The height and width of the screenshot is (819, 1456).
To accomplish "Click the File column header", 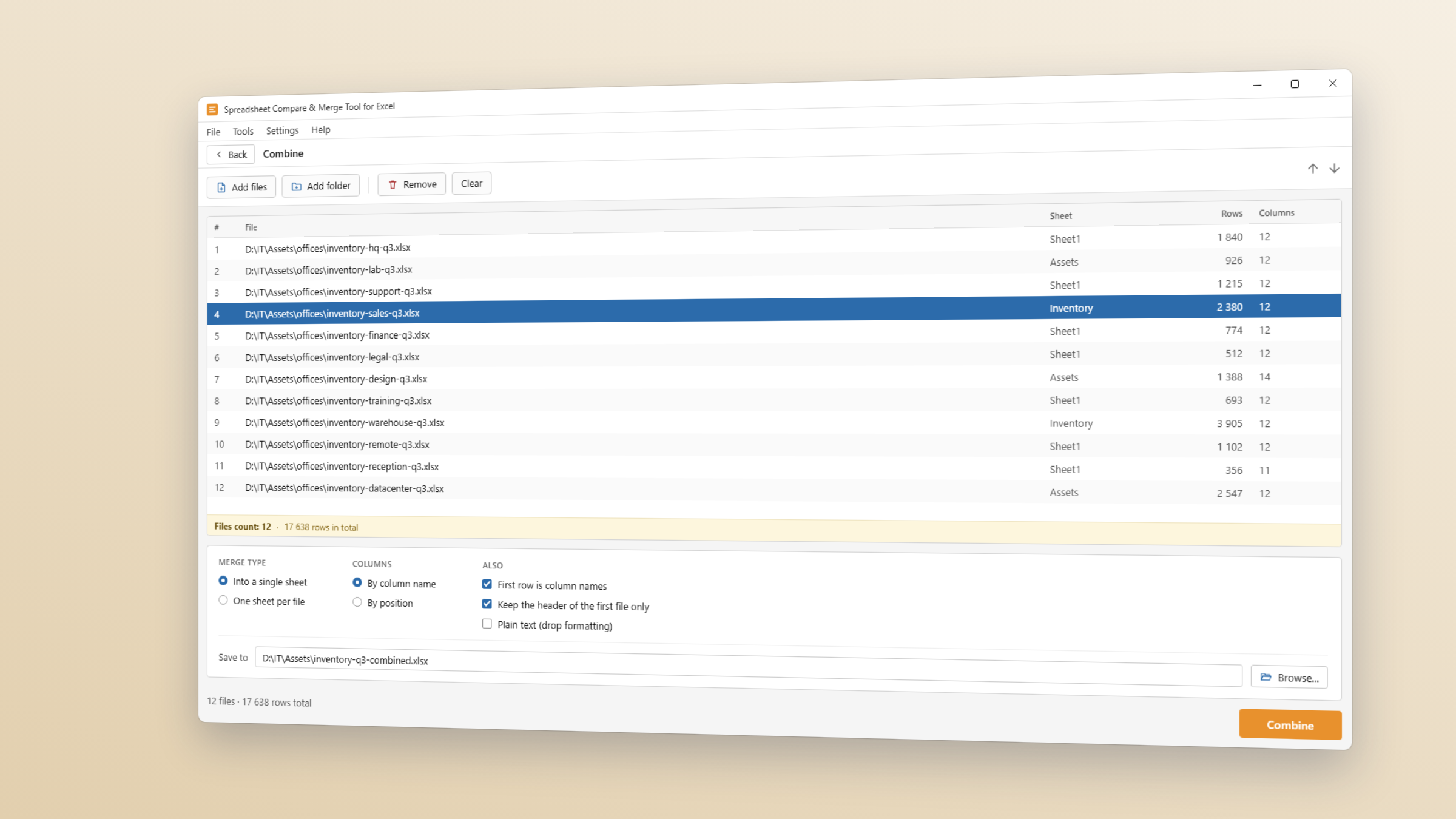I will [251, 227].
